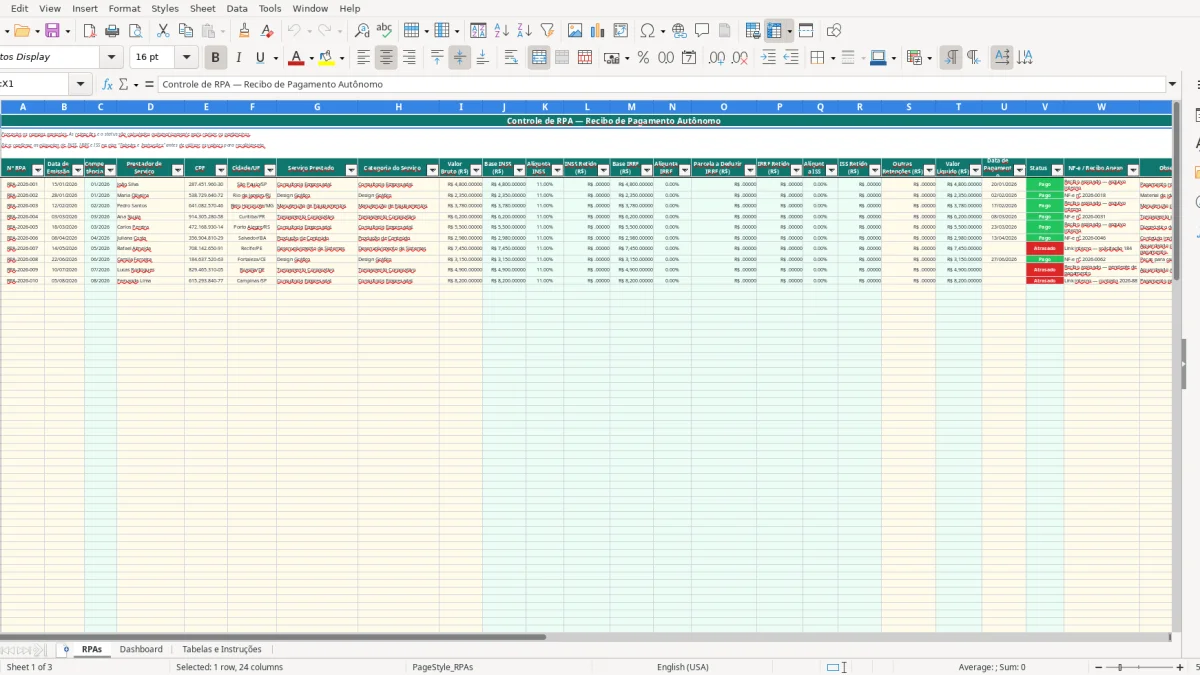Click the Insert Image icon
The image size is (1200, 675).
coord(575,31)
